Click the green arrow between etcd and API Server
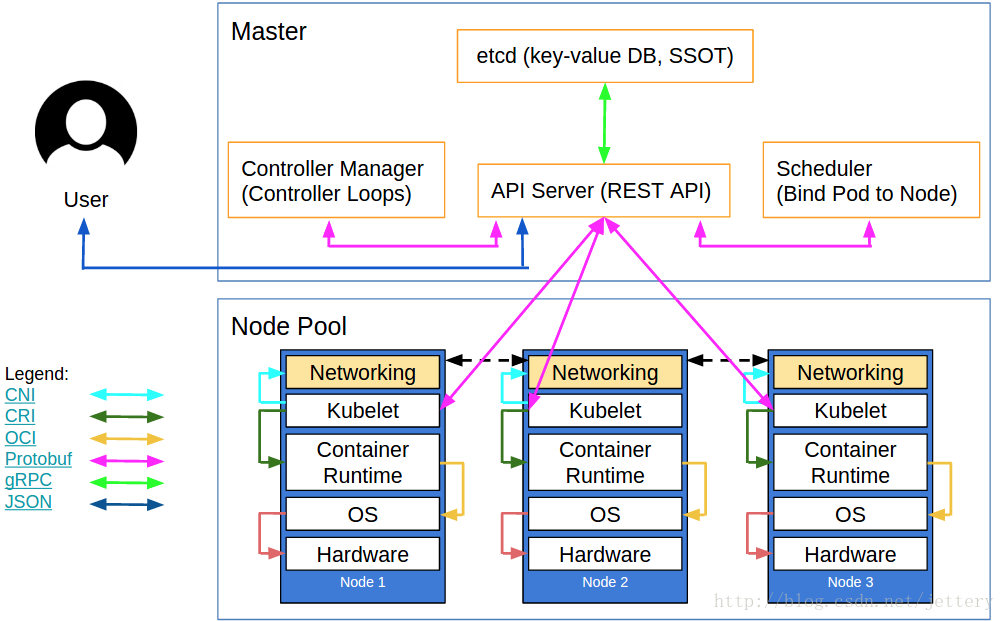This screenshot has width=1005, height=621. [604, 123]
